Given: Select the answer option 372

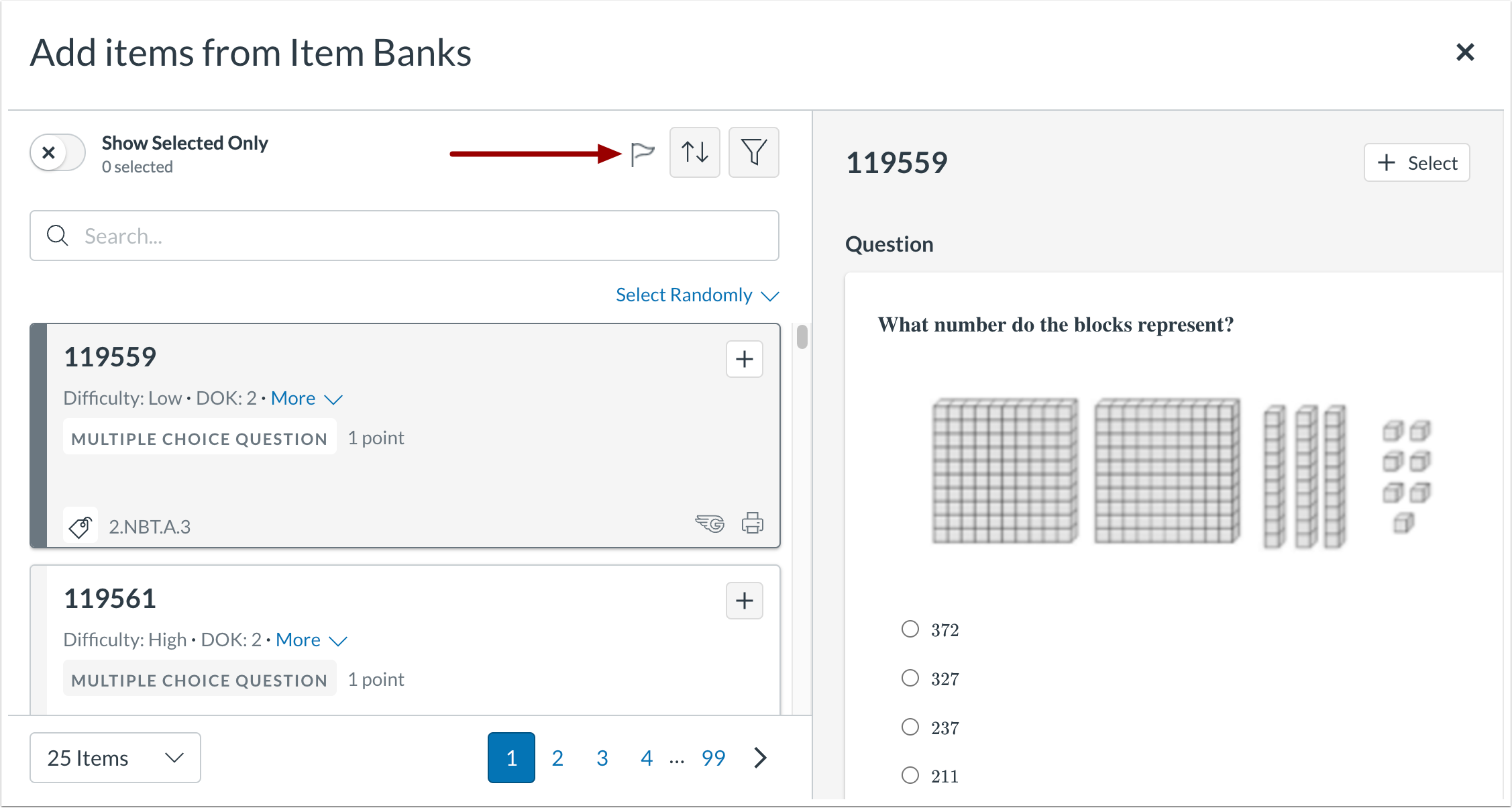Looking at the screenshot, I should click(x=910, y=629).
